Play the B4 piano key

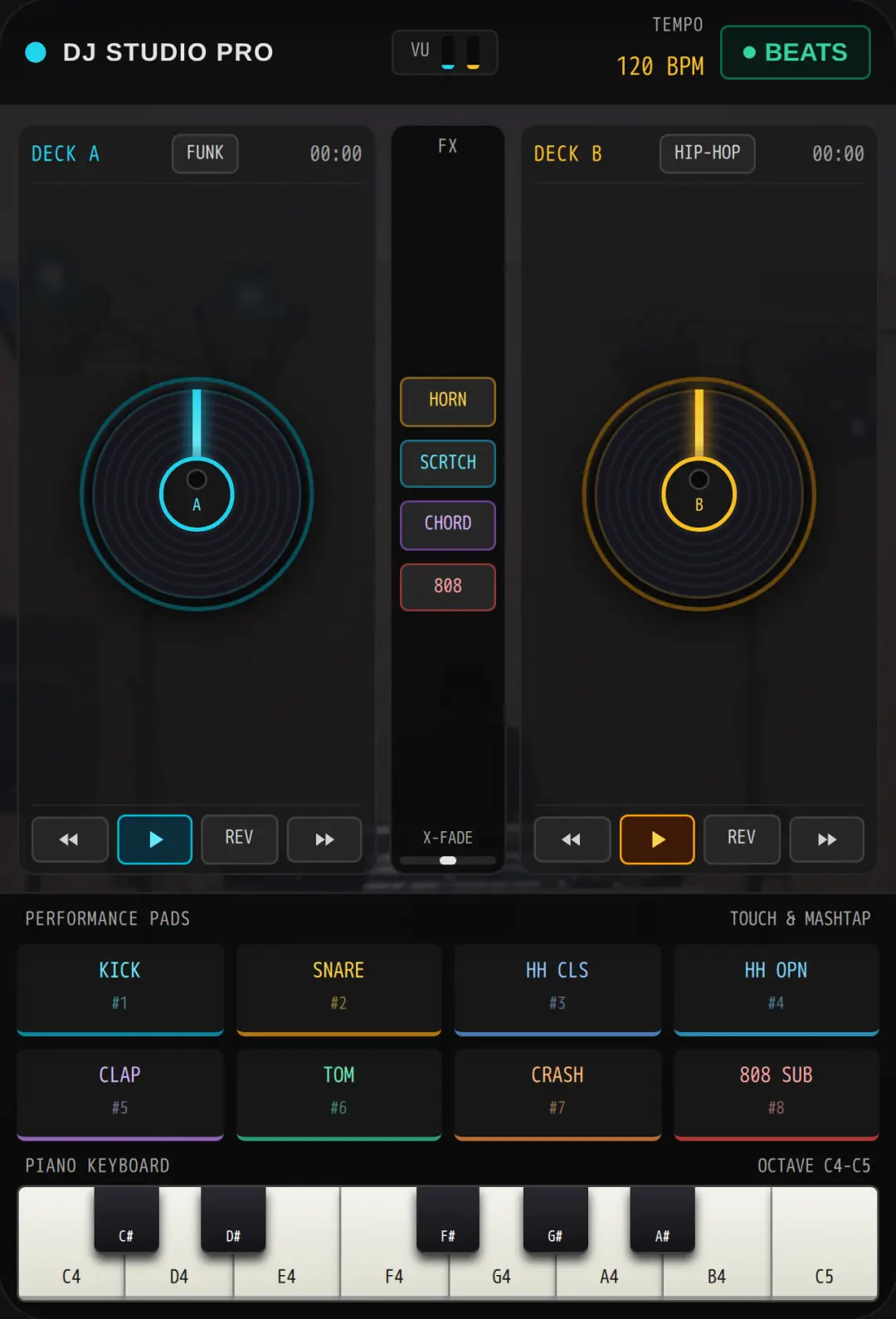717,1276
